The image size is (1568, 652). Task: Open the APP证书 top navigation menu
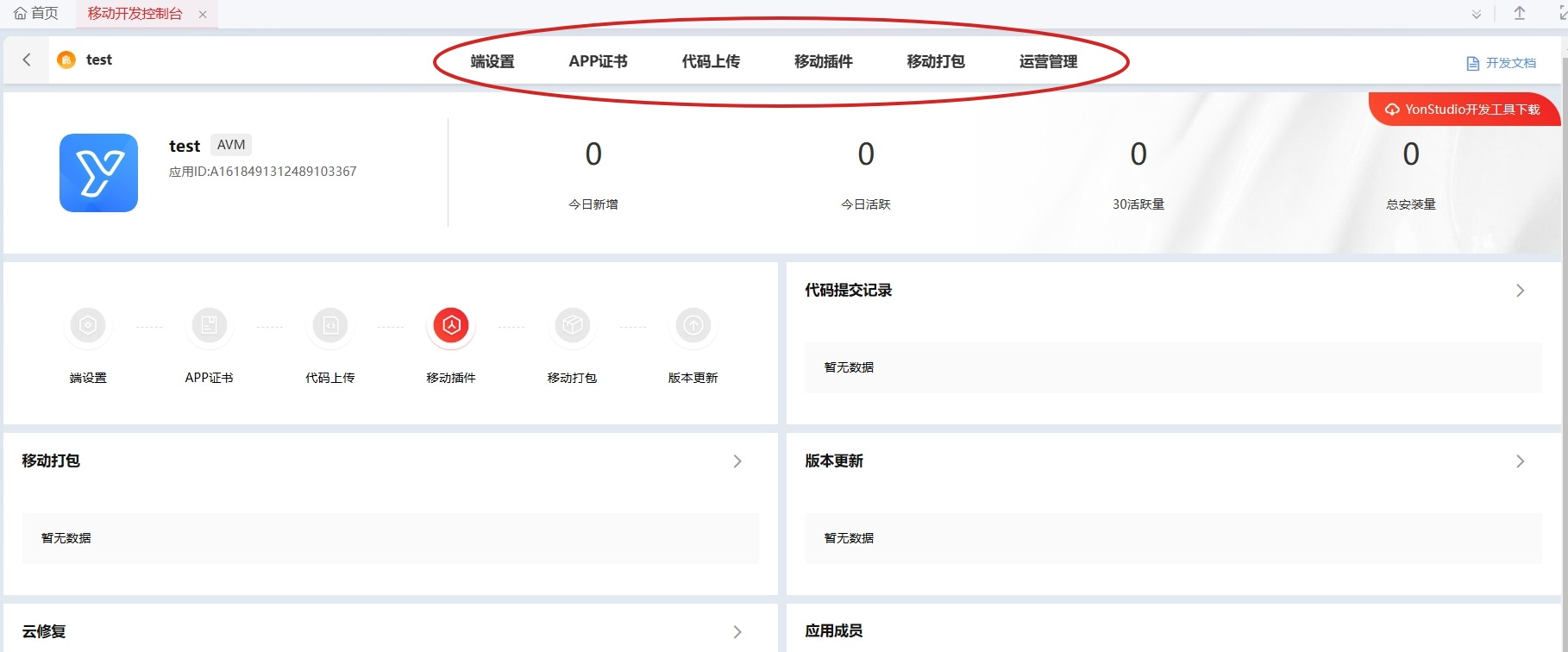click(x=598, y=61)
